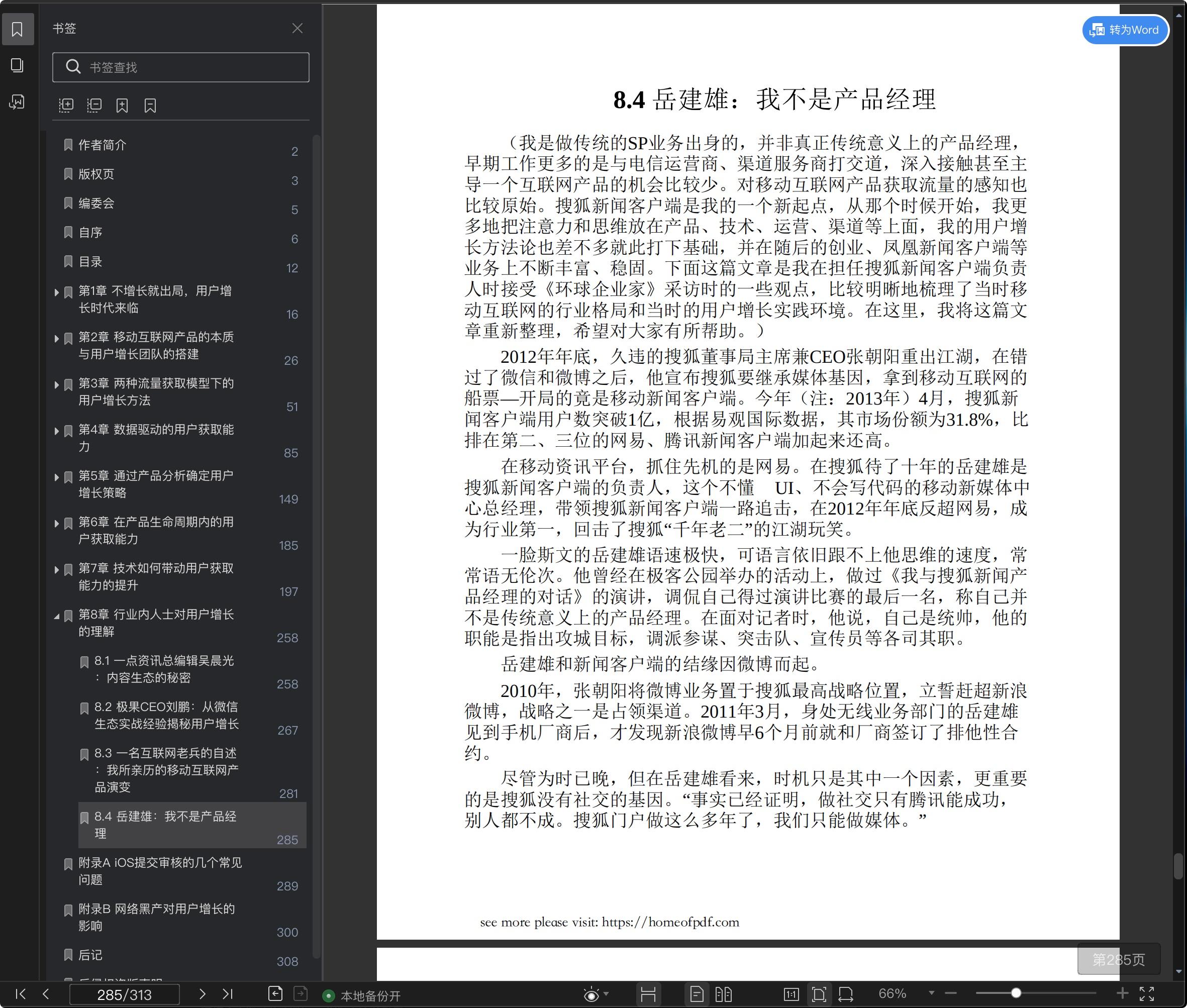Viewport: 1187px width, 1008px height.
Task: Toggle eye protection mode icon
Action: click(x=591, y=995)
